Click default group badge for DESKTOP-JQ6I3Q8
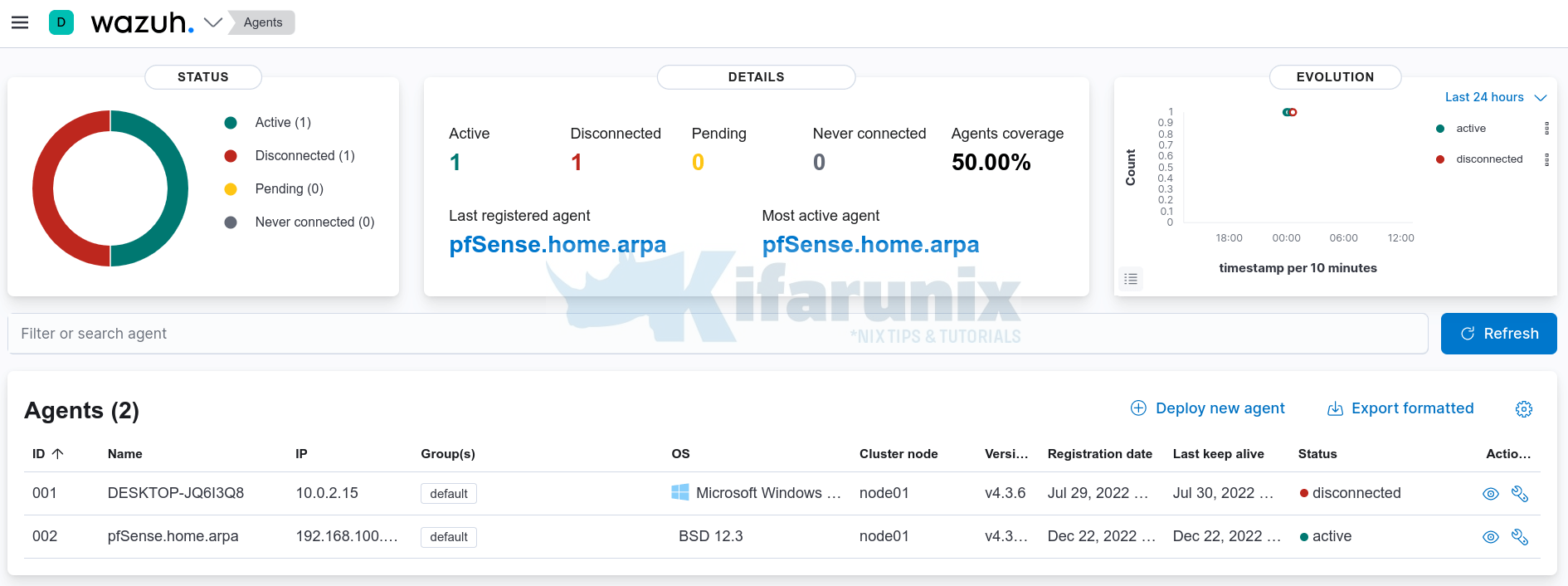The height and width of the screenshot is (586, 1568). click(x=449, y=493)
